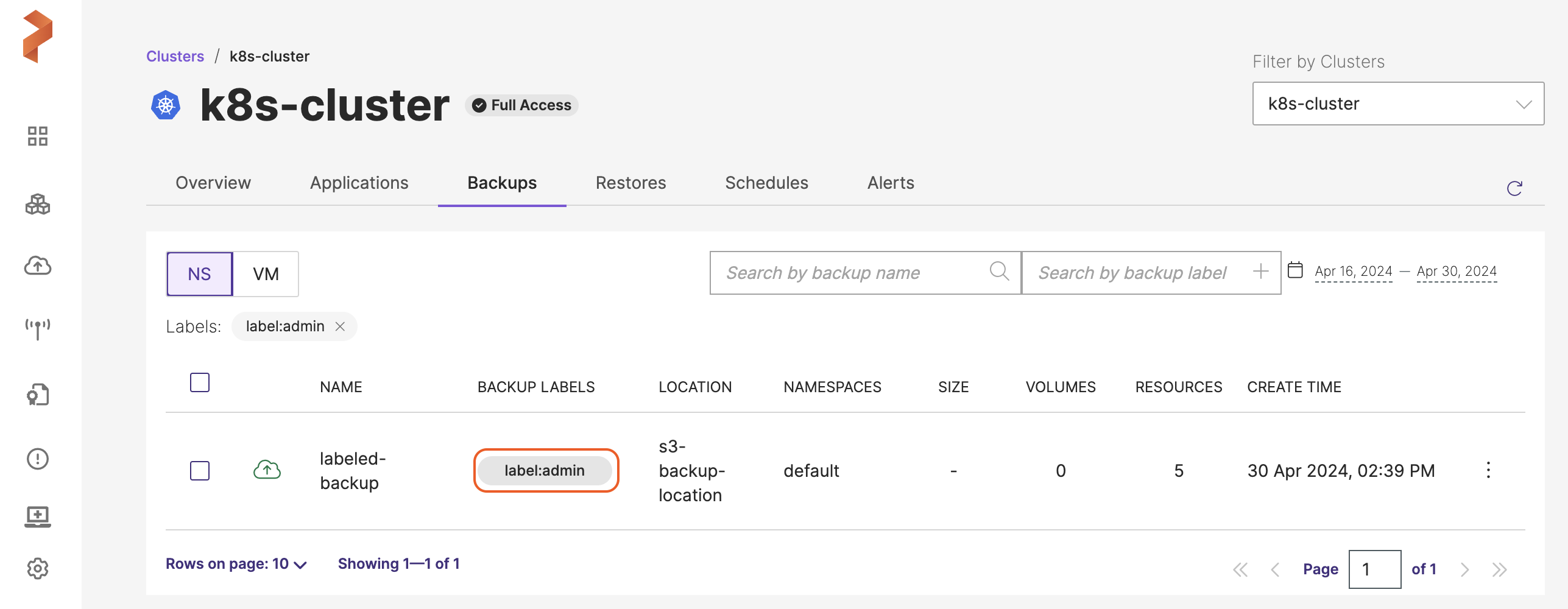The image size is (1568, 609).
Task: Navigate to Clusters breadcrumb link
Action: (x=175, y=57)
